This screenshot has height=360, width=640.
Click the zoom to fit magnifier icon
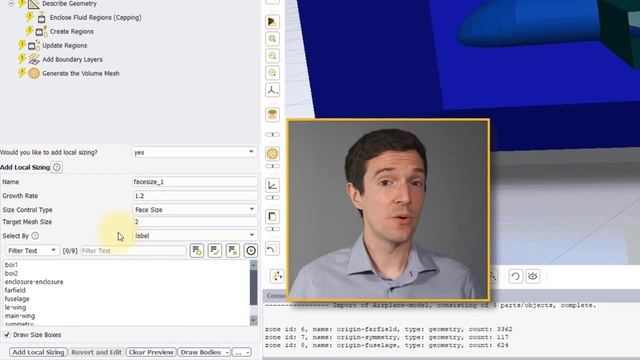coord(272,39)
